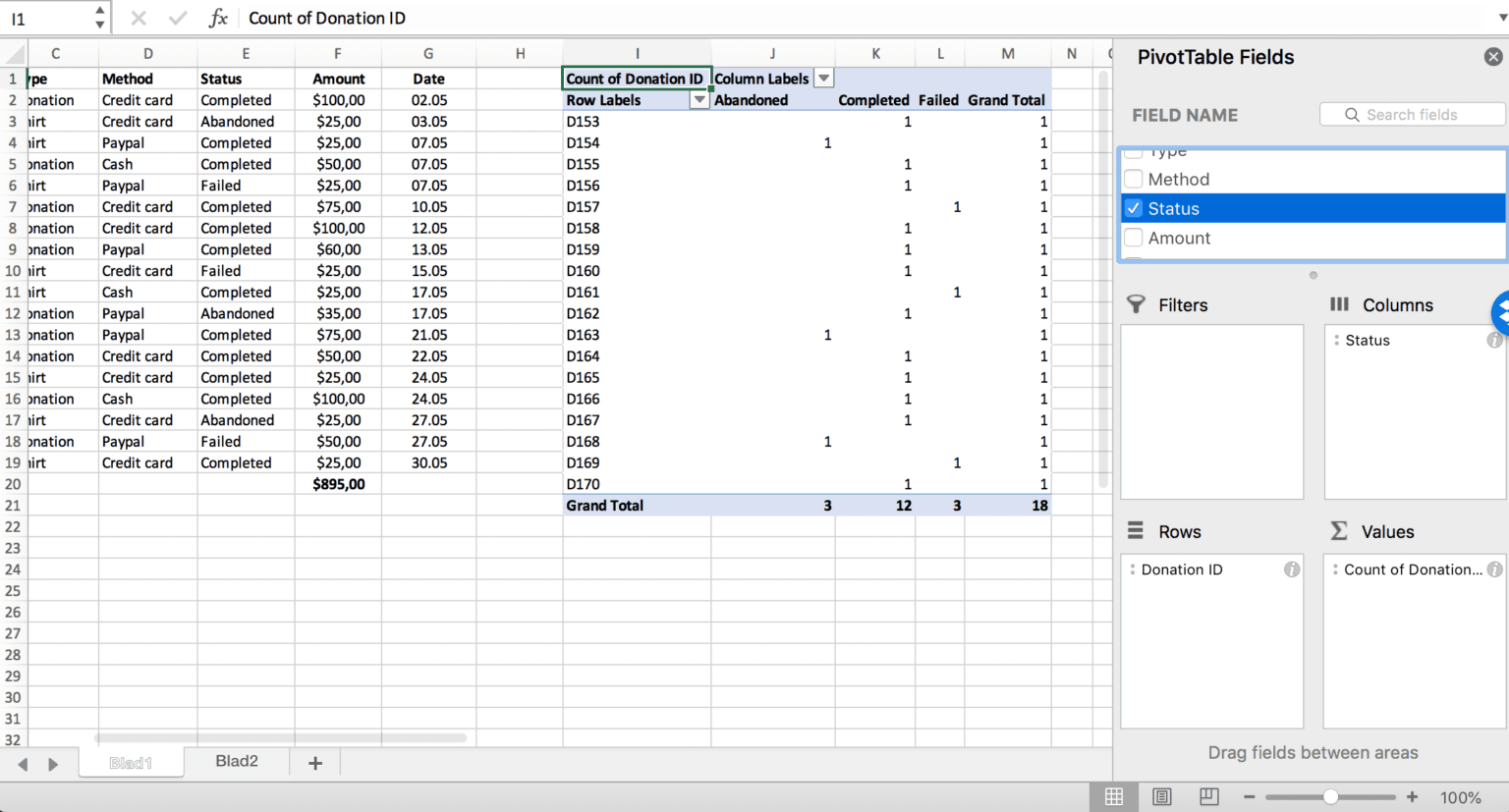1509x812 pixels.
Task: Click the zoom slider handle
Action: [1331, 797]
